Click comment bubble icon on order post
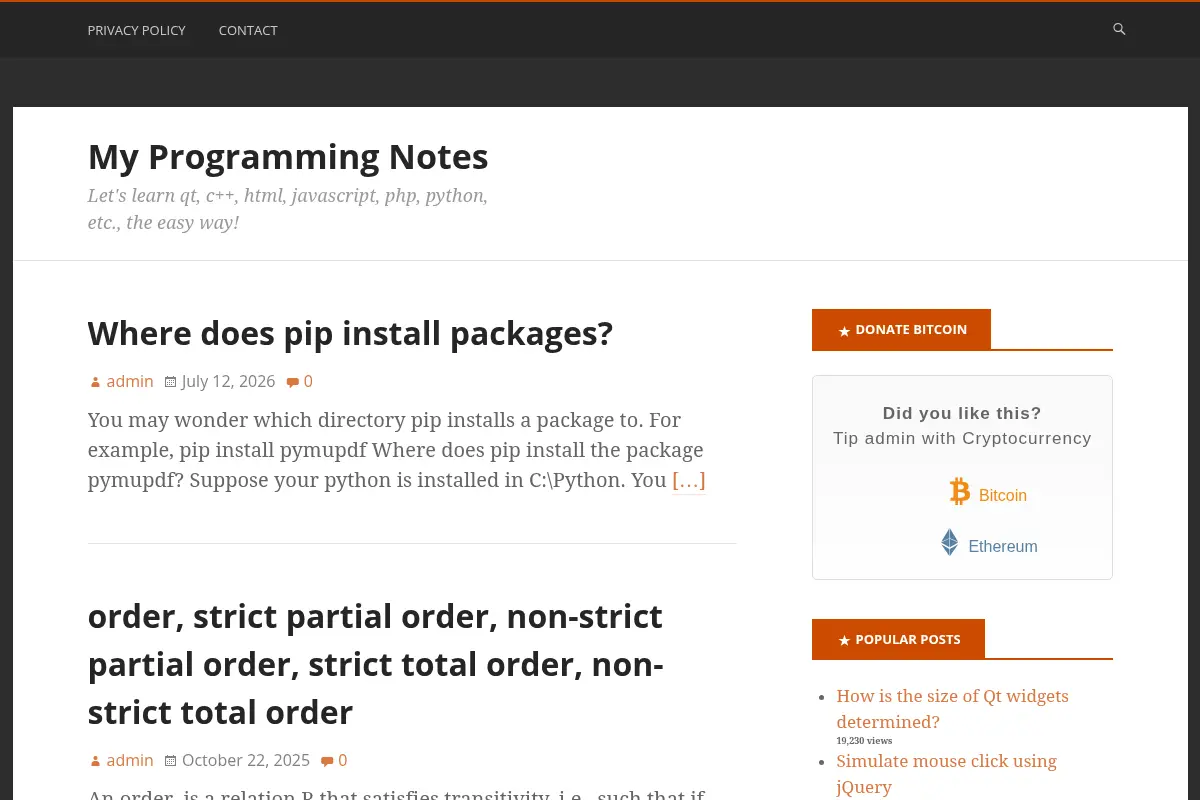The height and width of the screenshot is (800, 1200). coord(327,761)
